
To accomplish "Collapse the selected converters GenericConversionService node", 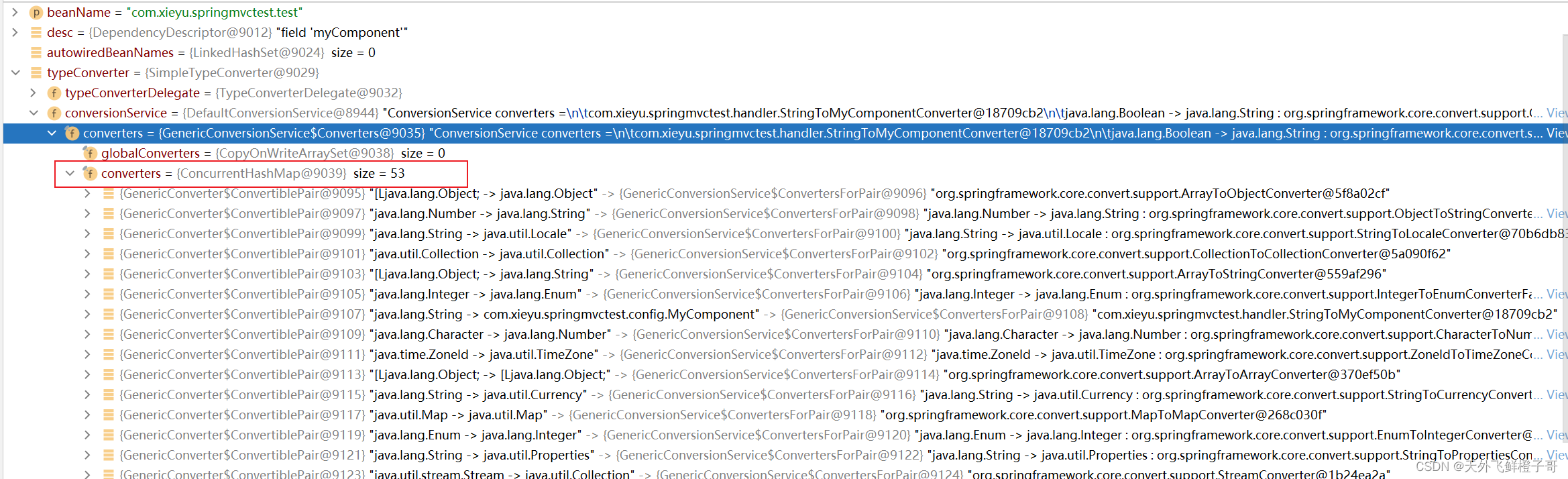I will [x=52, y=133].
